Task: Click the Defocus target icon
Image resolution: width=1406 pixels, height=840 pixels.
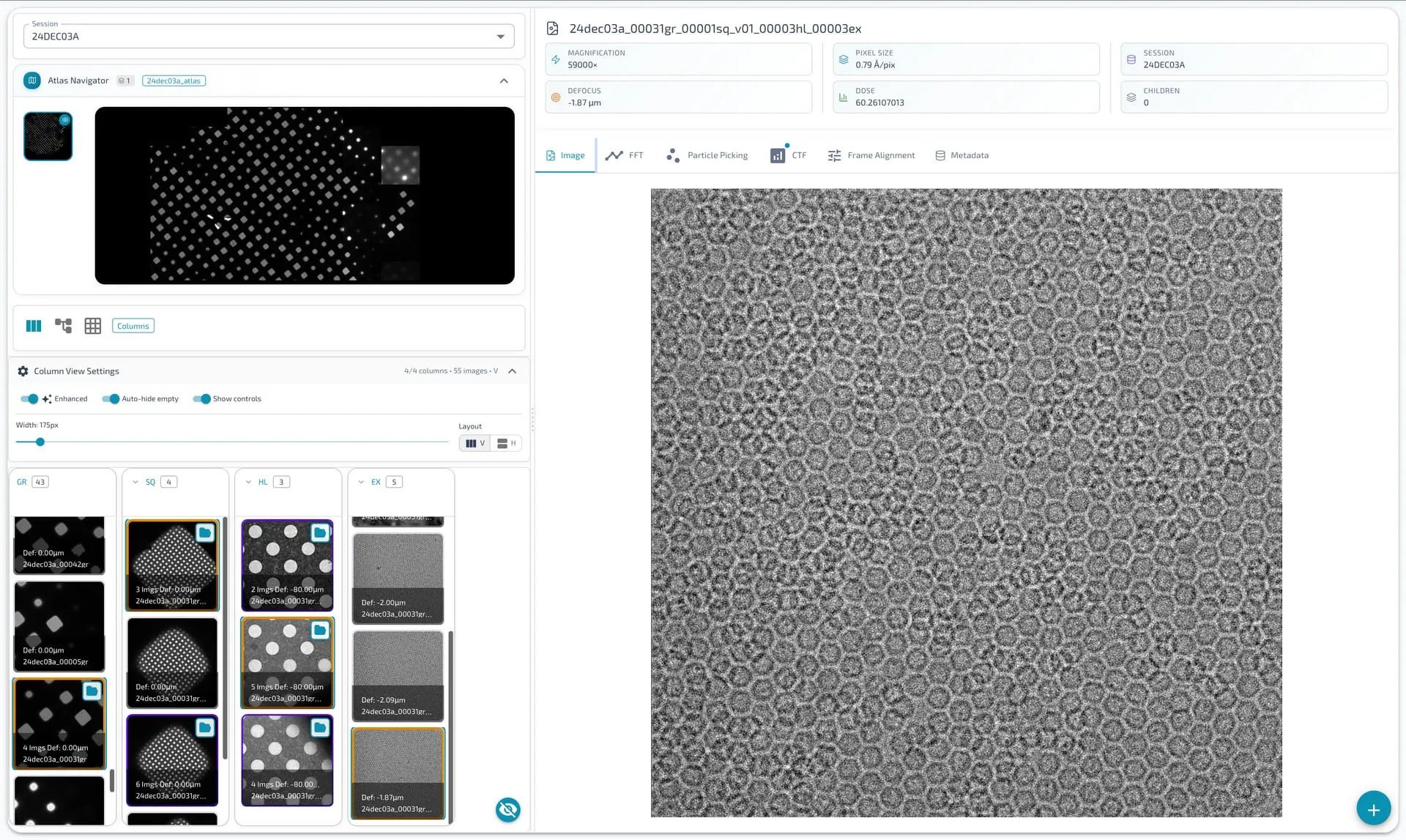Action: coord(556,97)
